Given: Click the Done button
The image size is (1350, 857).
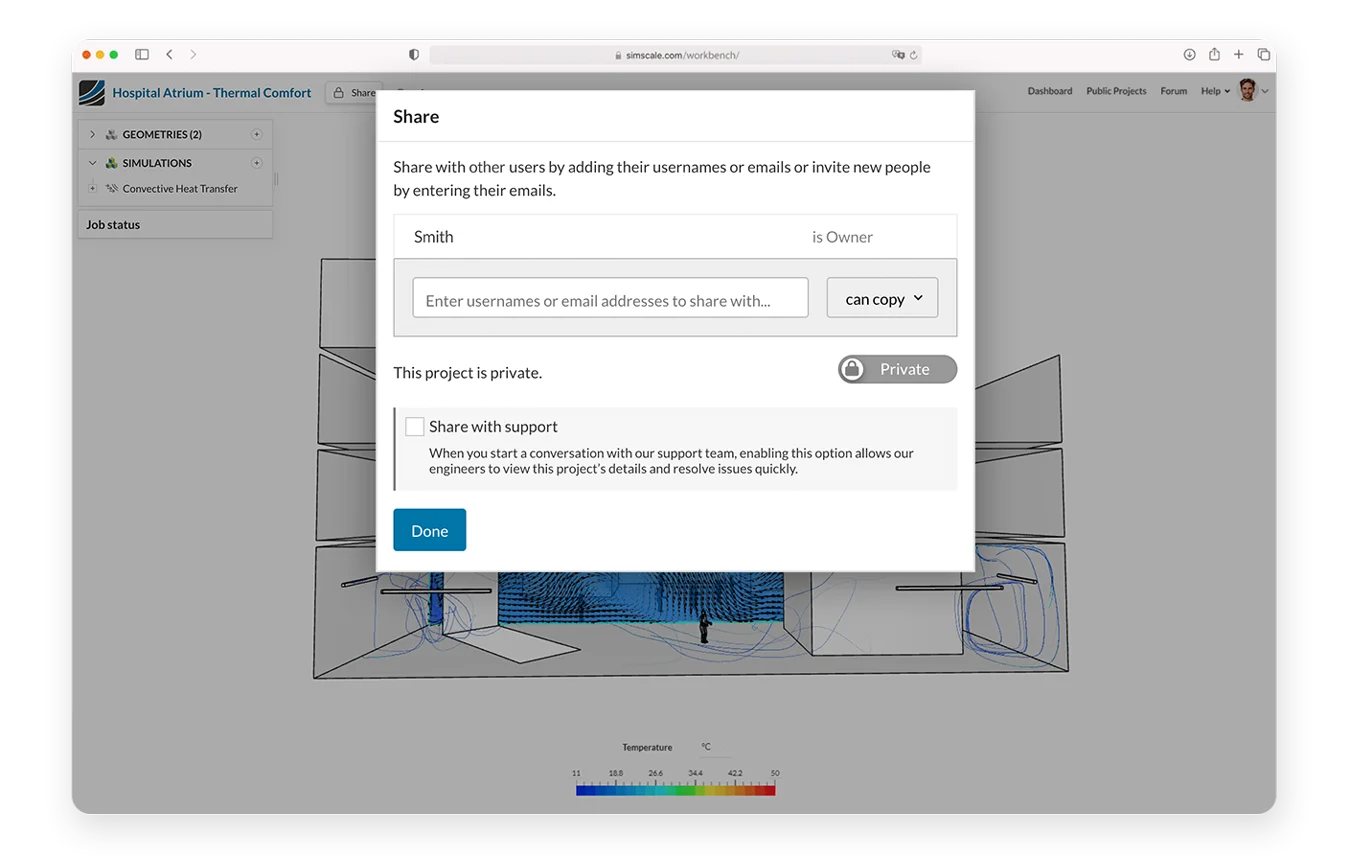Looking at the screenshot, I should (429, 530).
